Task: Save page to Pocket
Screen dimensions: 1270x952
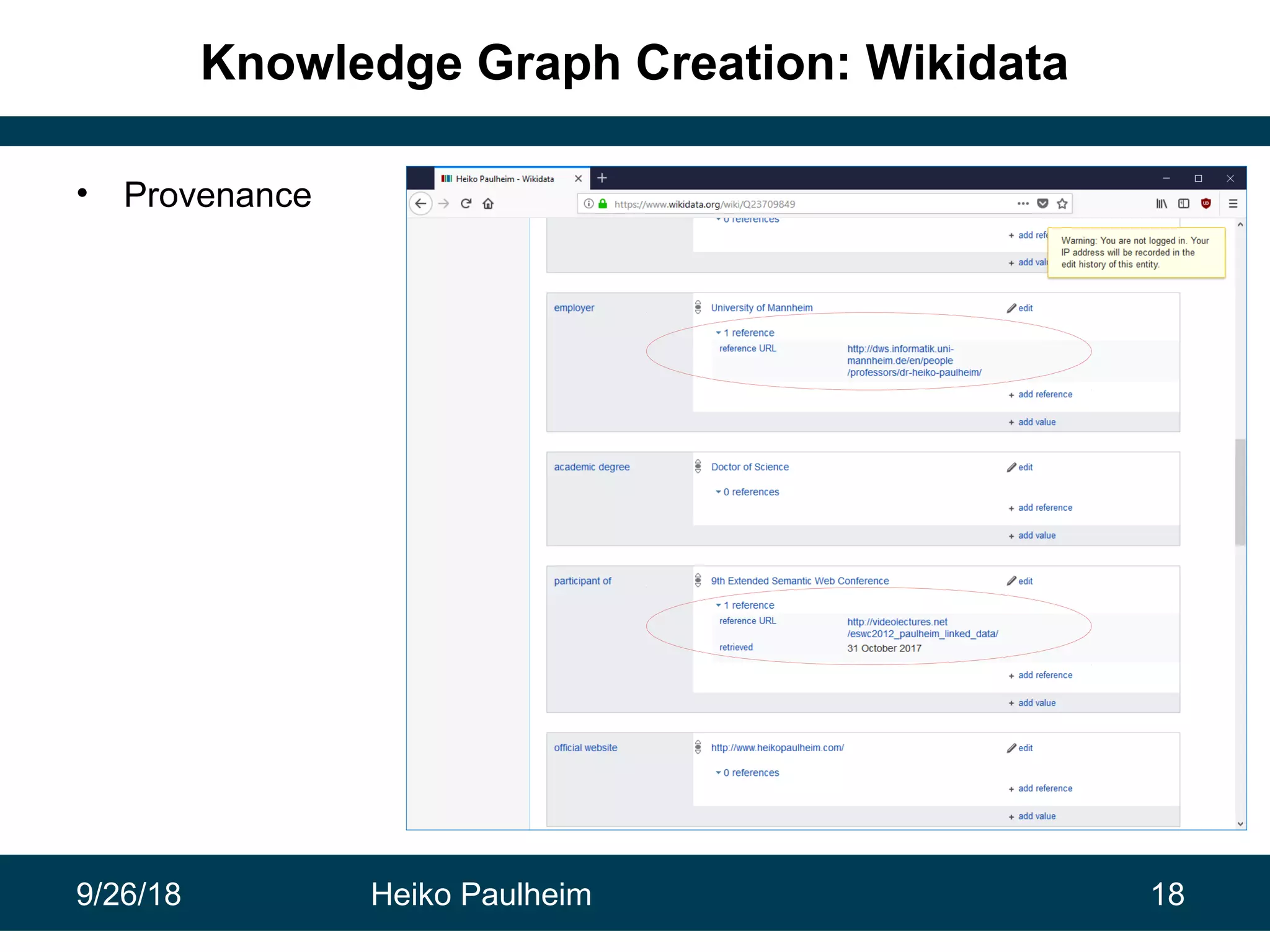Action: point(1043,204)
